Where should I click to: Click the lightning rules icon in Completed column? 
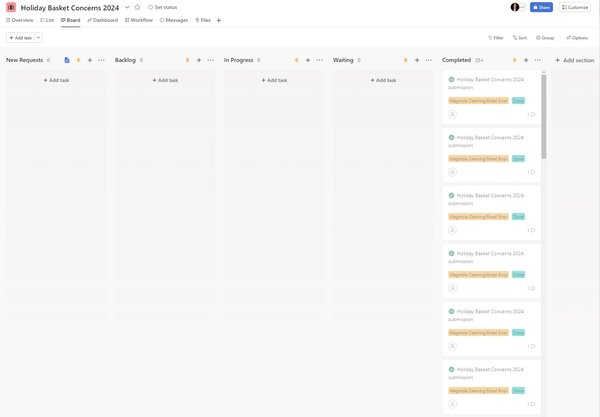pos(515,60)
